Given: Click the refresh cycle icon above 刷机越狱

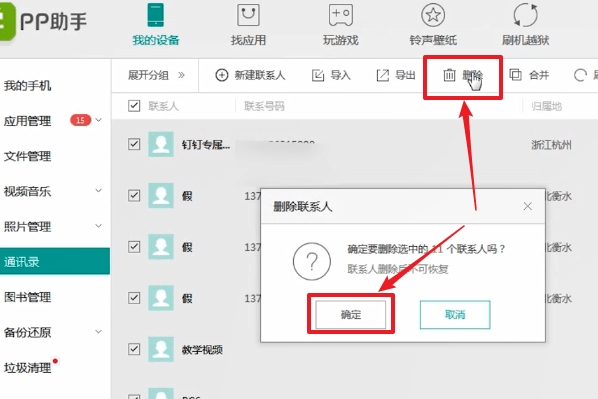Looking at the screenshot, I should (525, 15).
